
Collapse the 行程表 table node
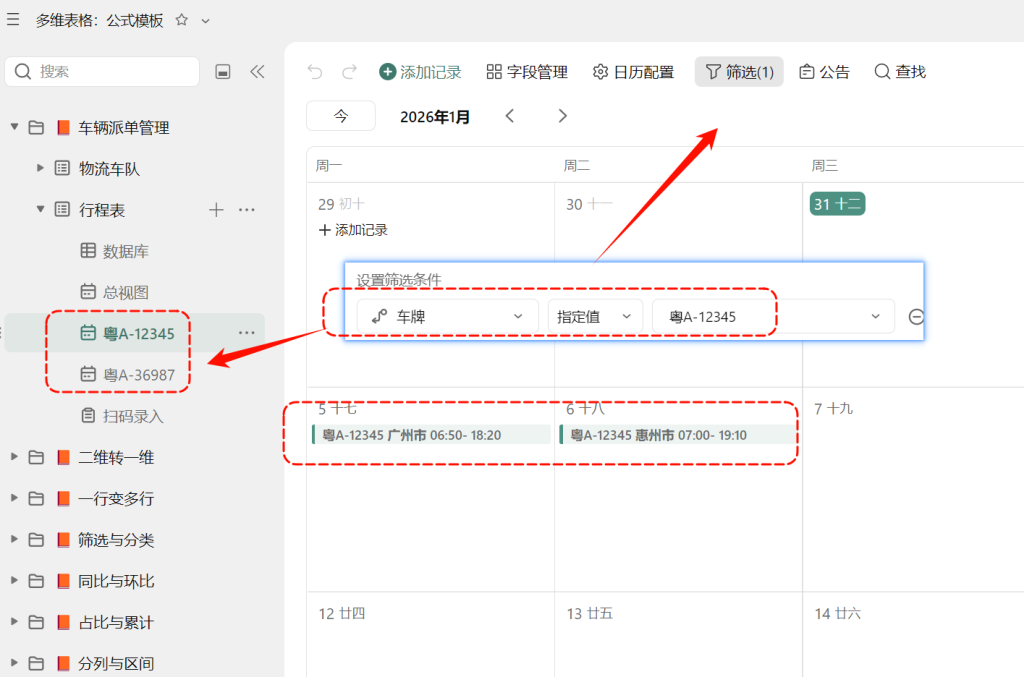point(40,210)
